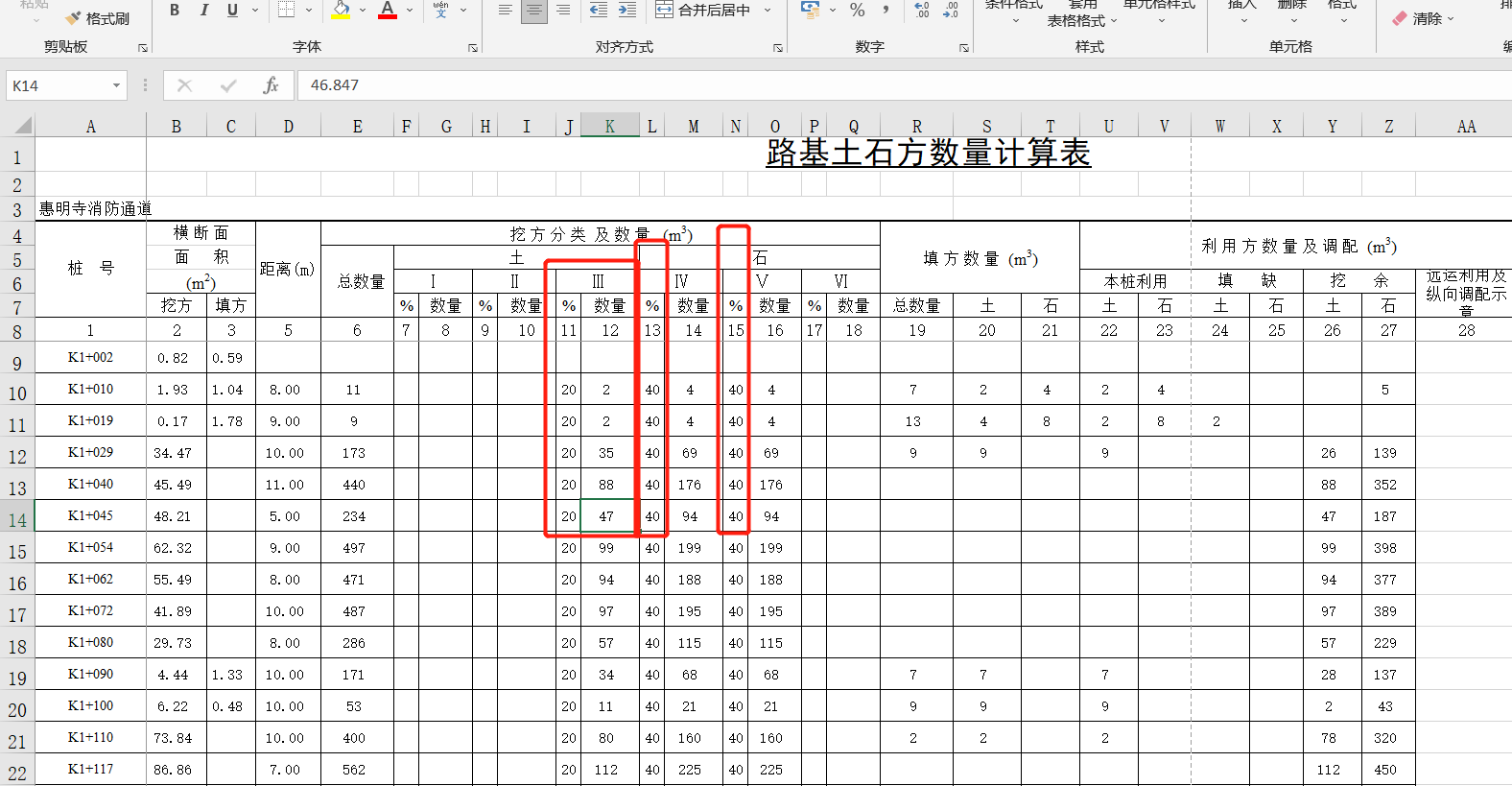Apply italic formatting with the I button
Viewport: 1512px width, 786px height.
[x=203, y=10]
